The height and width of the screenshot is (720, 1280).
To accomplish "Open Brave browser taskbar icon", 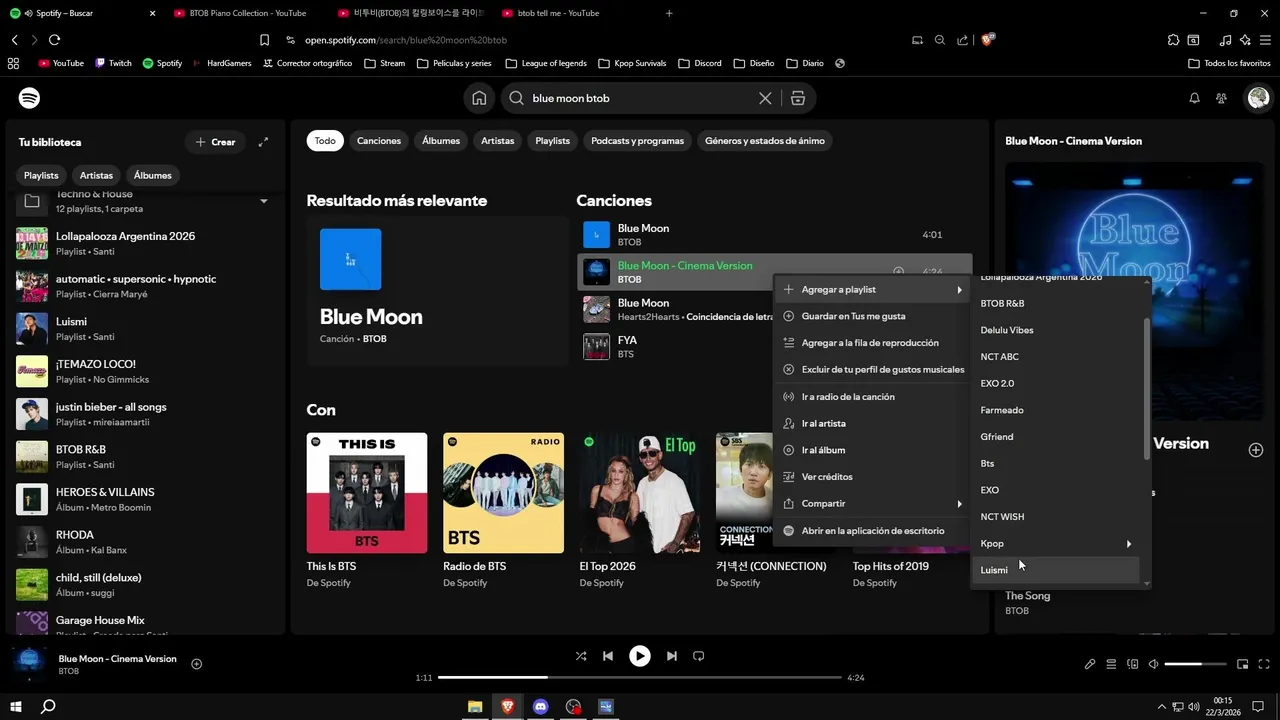I will point(508,706).
